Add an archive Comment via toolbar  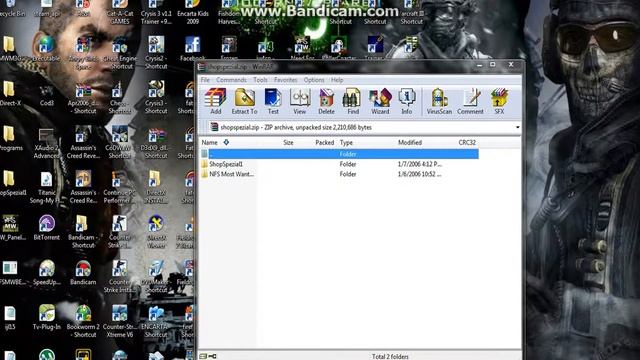click(x=470, y=101)
